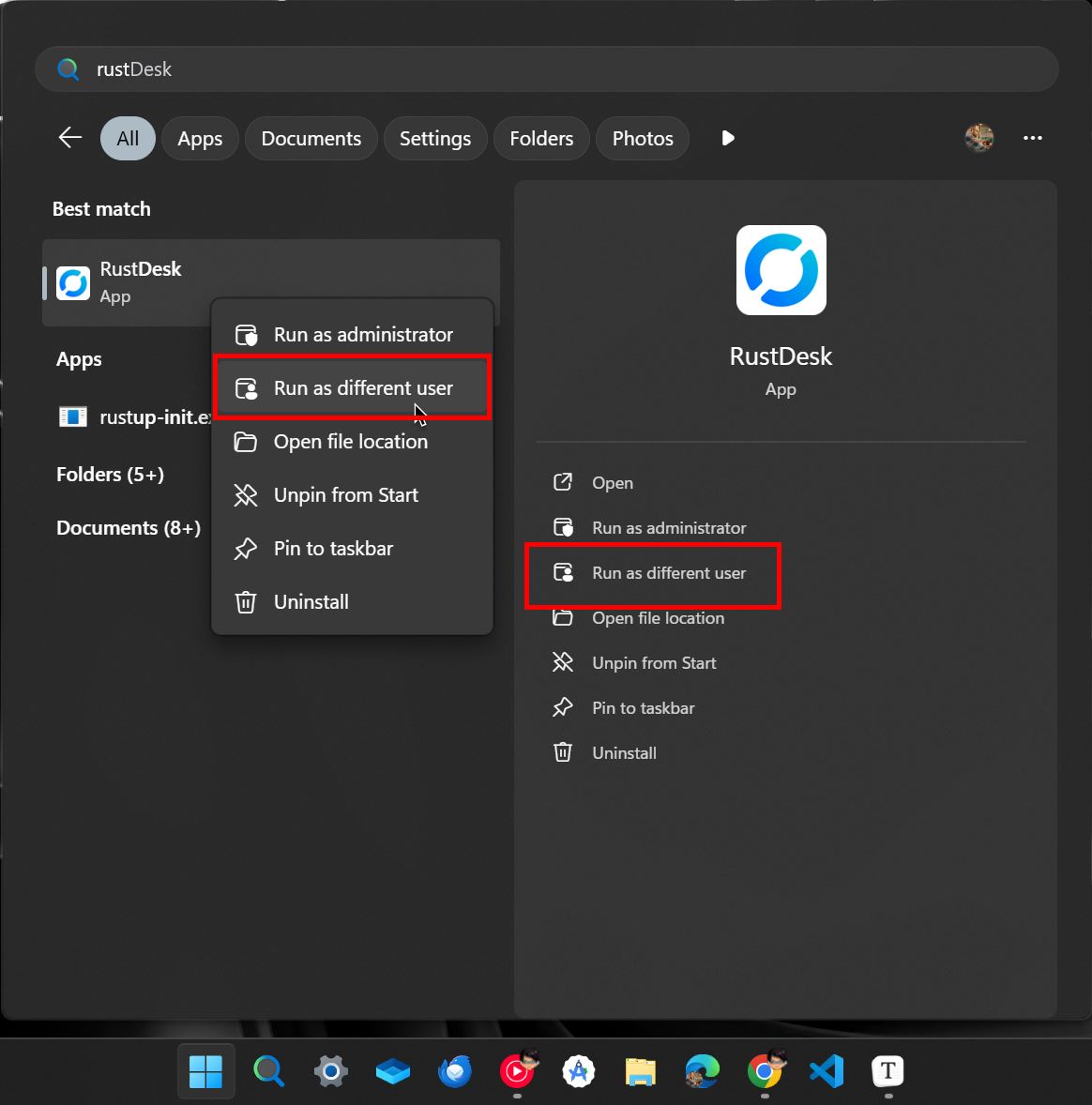Click trash icon beside context-menu Uninstall
Image resolution: width=1092 pixels, height=1105 pixels.
(246, 602)
